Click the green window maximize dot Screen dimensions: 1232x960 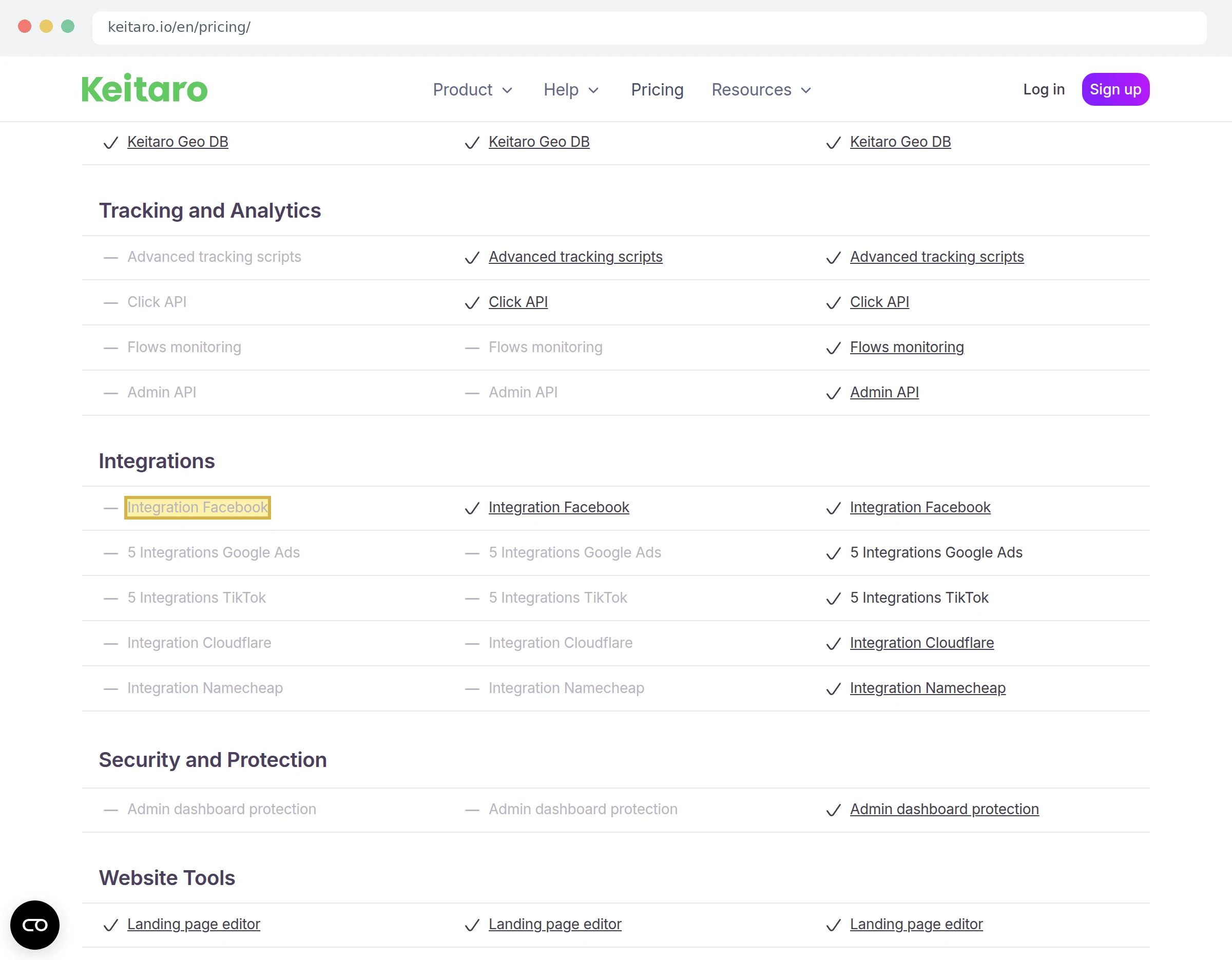[x=68, y=27]
